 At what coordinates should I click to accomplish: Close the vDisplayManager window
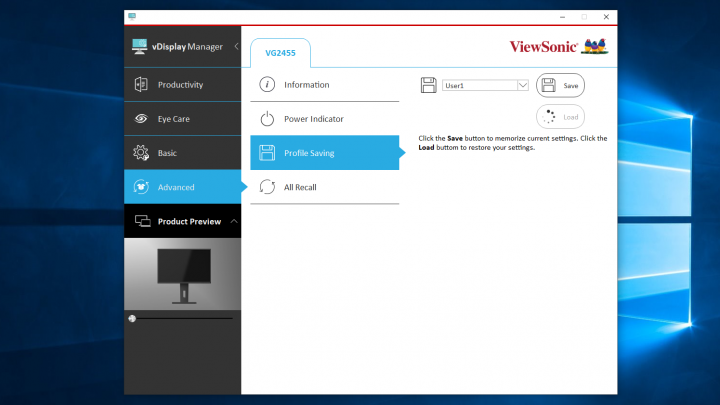606,17
